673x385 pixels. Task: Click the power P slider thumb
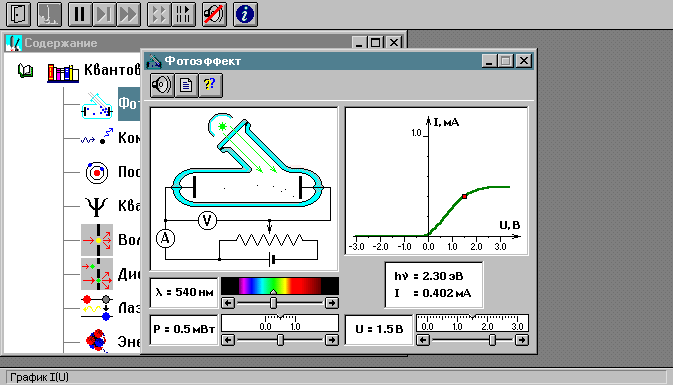point(280,340)
